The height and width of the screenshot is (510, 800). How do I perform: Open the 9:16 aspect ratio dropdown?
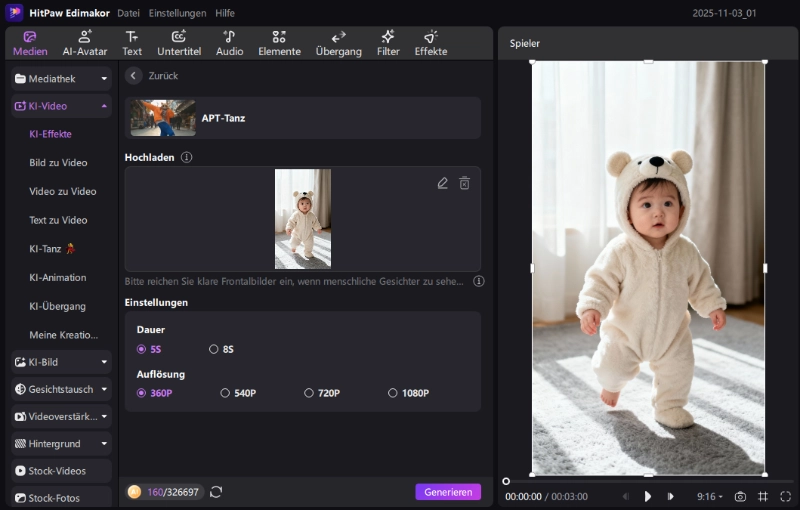[710, 496]
